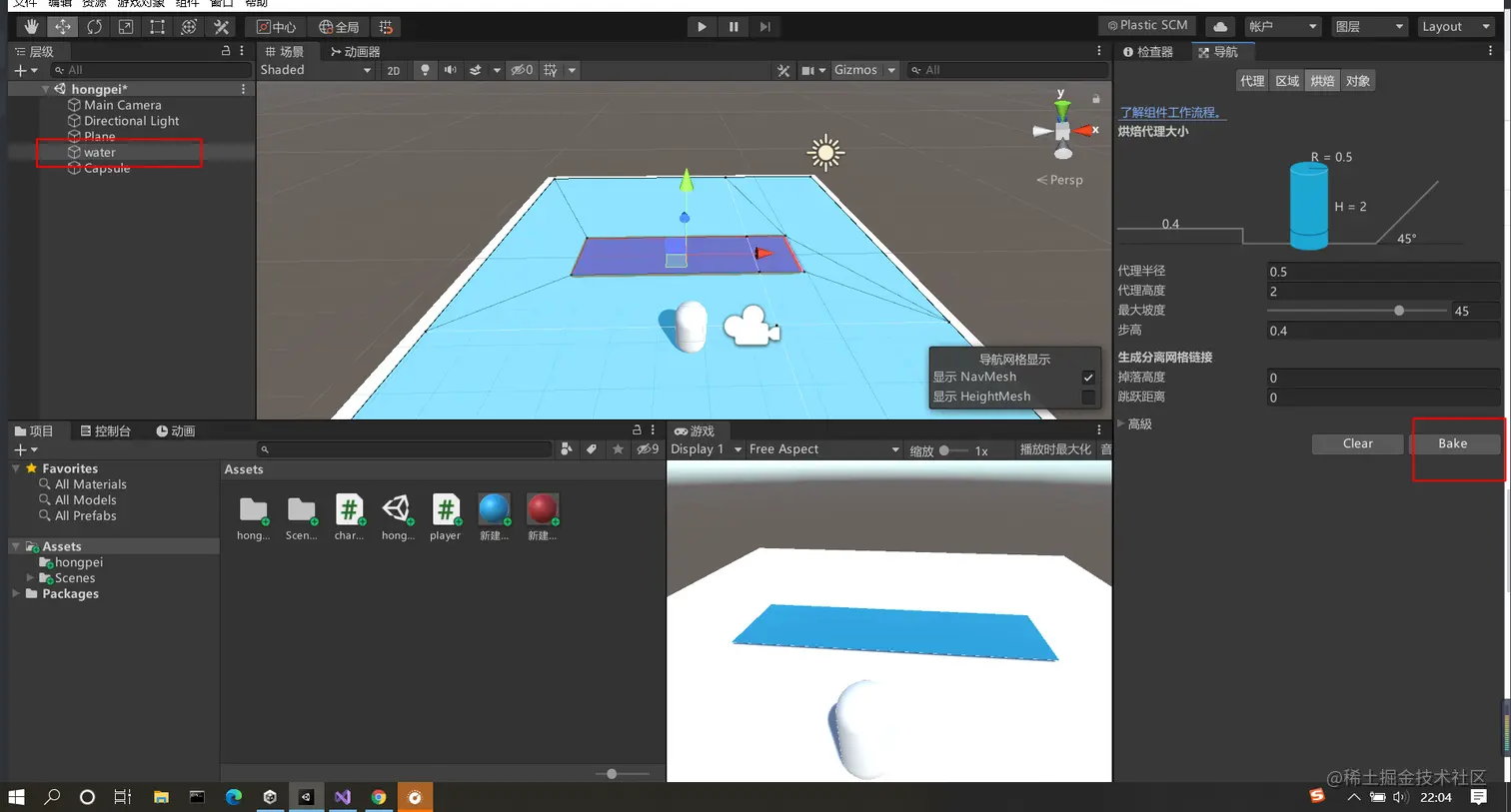
Task: Select the Rotate tool
Action: [94, 27]
